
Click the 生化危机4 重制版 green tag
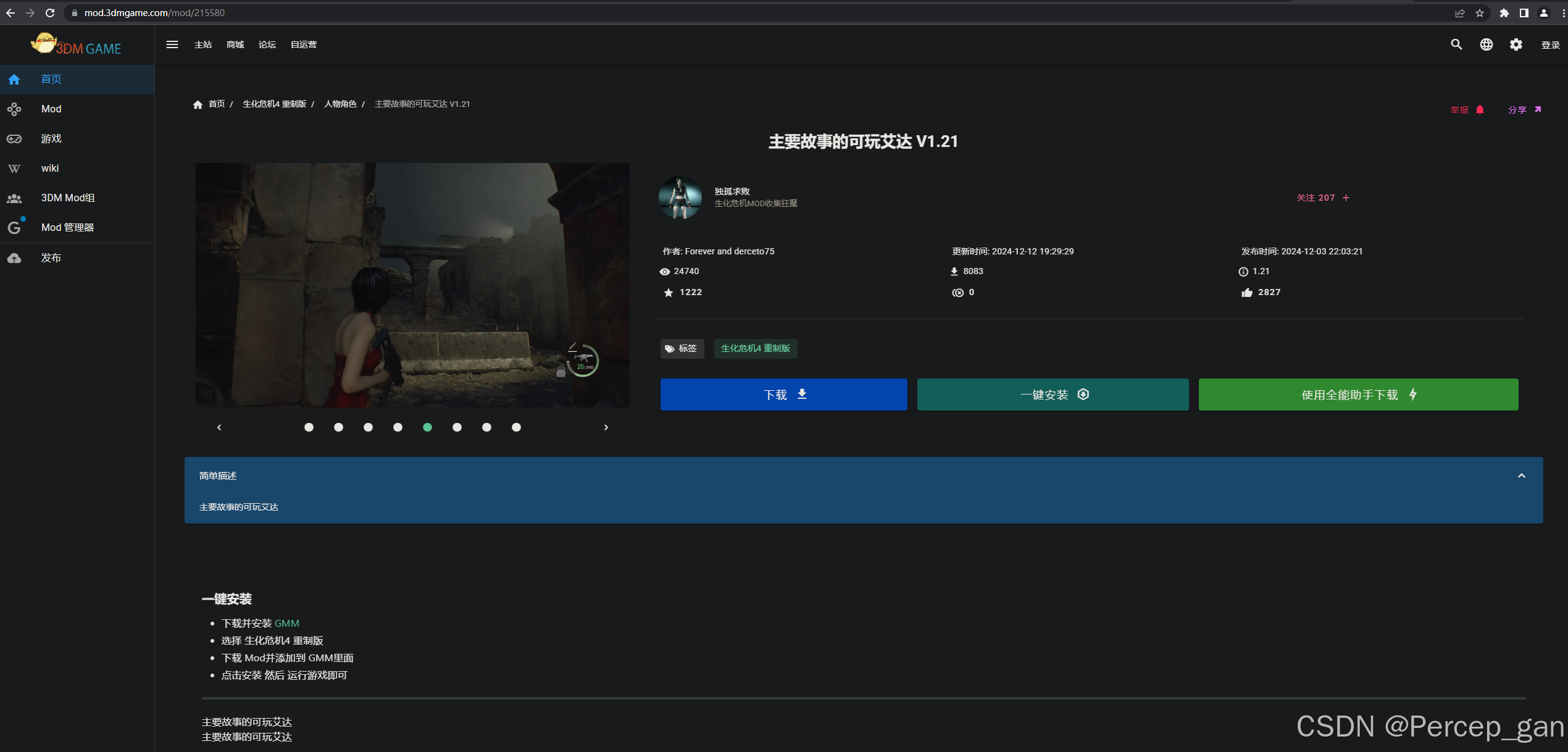coord(755,348)
